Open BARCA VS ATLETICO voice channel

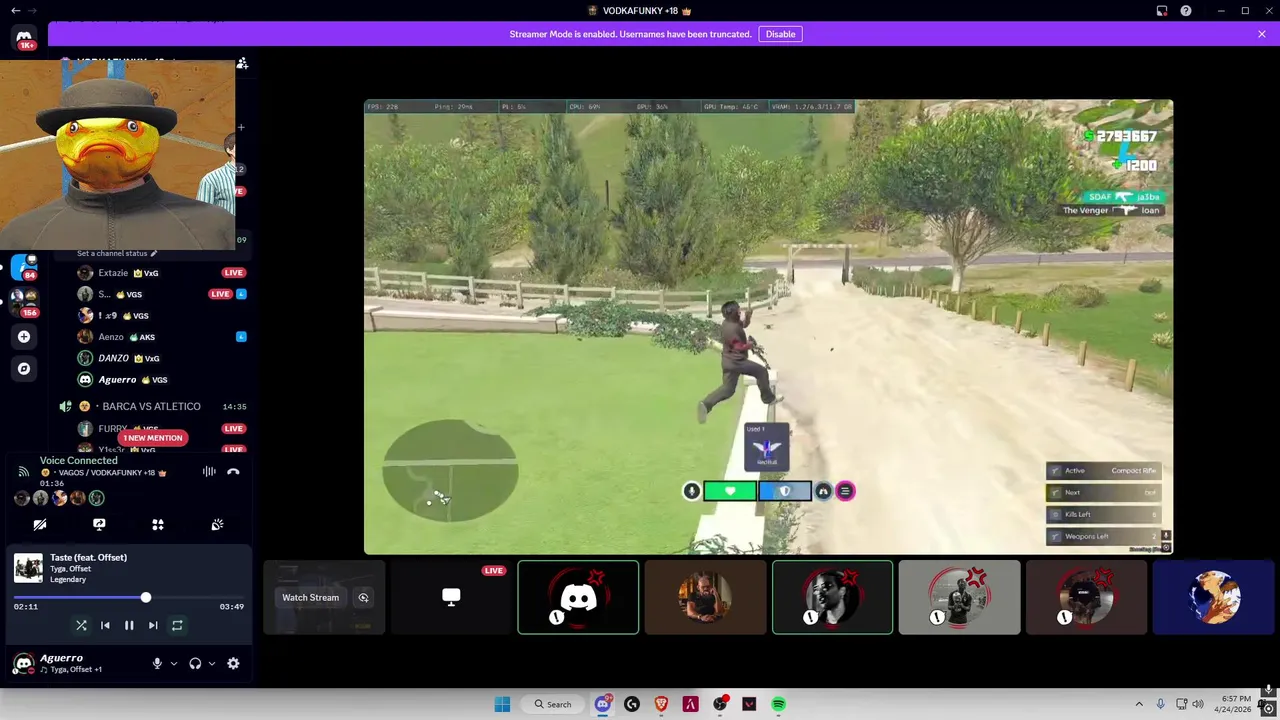[151, 406]
